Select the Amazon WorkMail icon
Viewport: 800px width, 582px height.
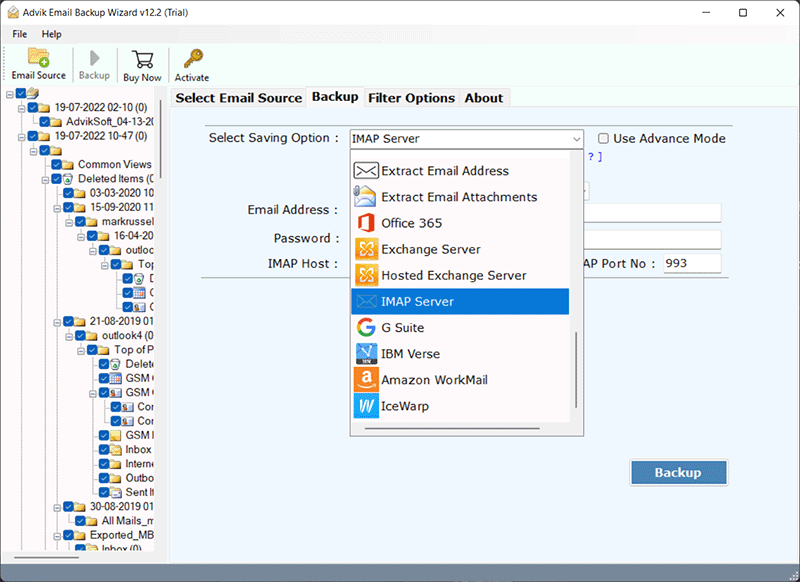click(x=366, y=379)
